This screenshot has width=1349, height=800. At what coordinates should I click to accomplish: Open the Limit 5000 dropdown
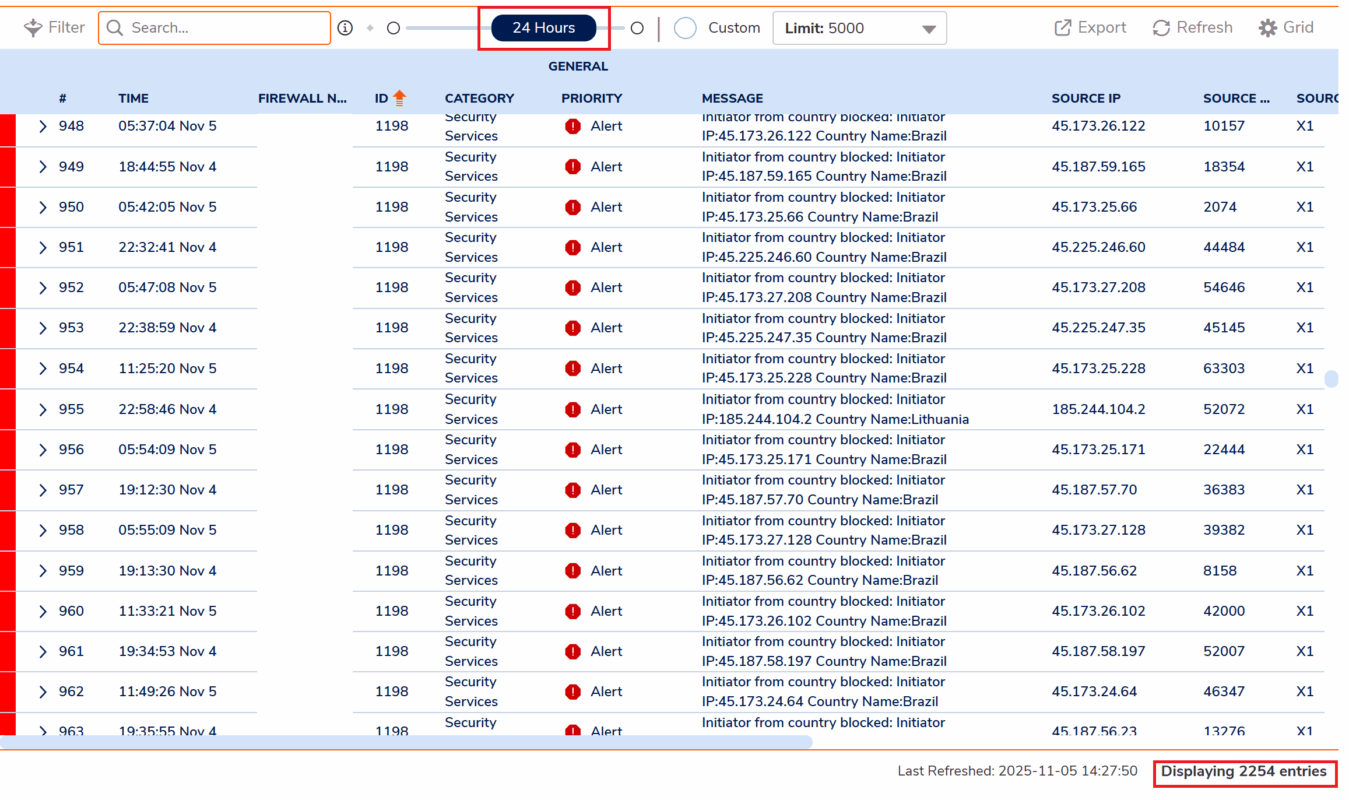[859, 28]
